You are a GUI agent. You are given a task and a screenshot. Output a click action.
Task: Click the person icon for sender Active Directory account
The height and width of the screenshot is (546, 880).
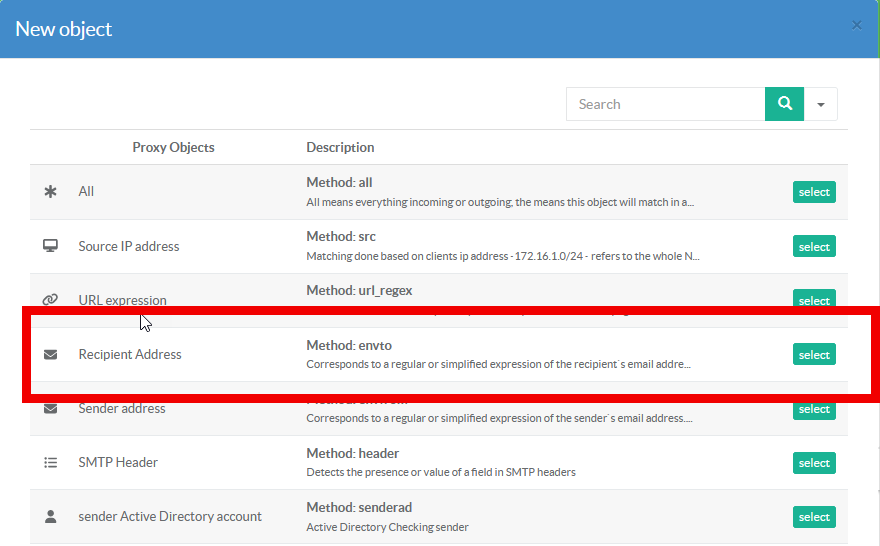pyautogui.click(x=51, y=517)
